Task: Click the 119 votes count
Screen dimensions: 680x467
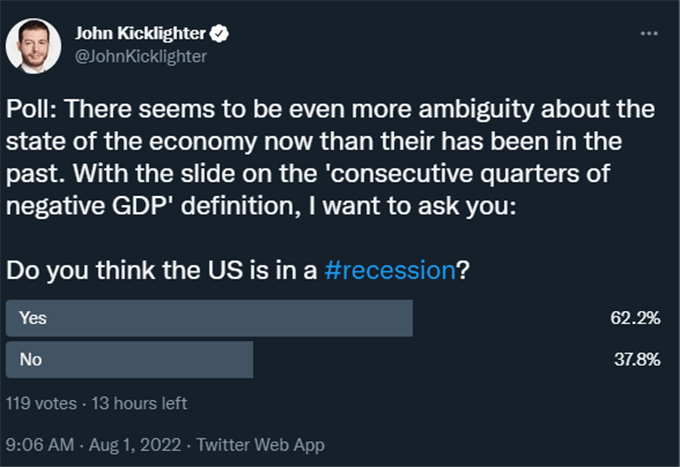Action: (x=41, y=404)
